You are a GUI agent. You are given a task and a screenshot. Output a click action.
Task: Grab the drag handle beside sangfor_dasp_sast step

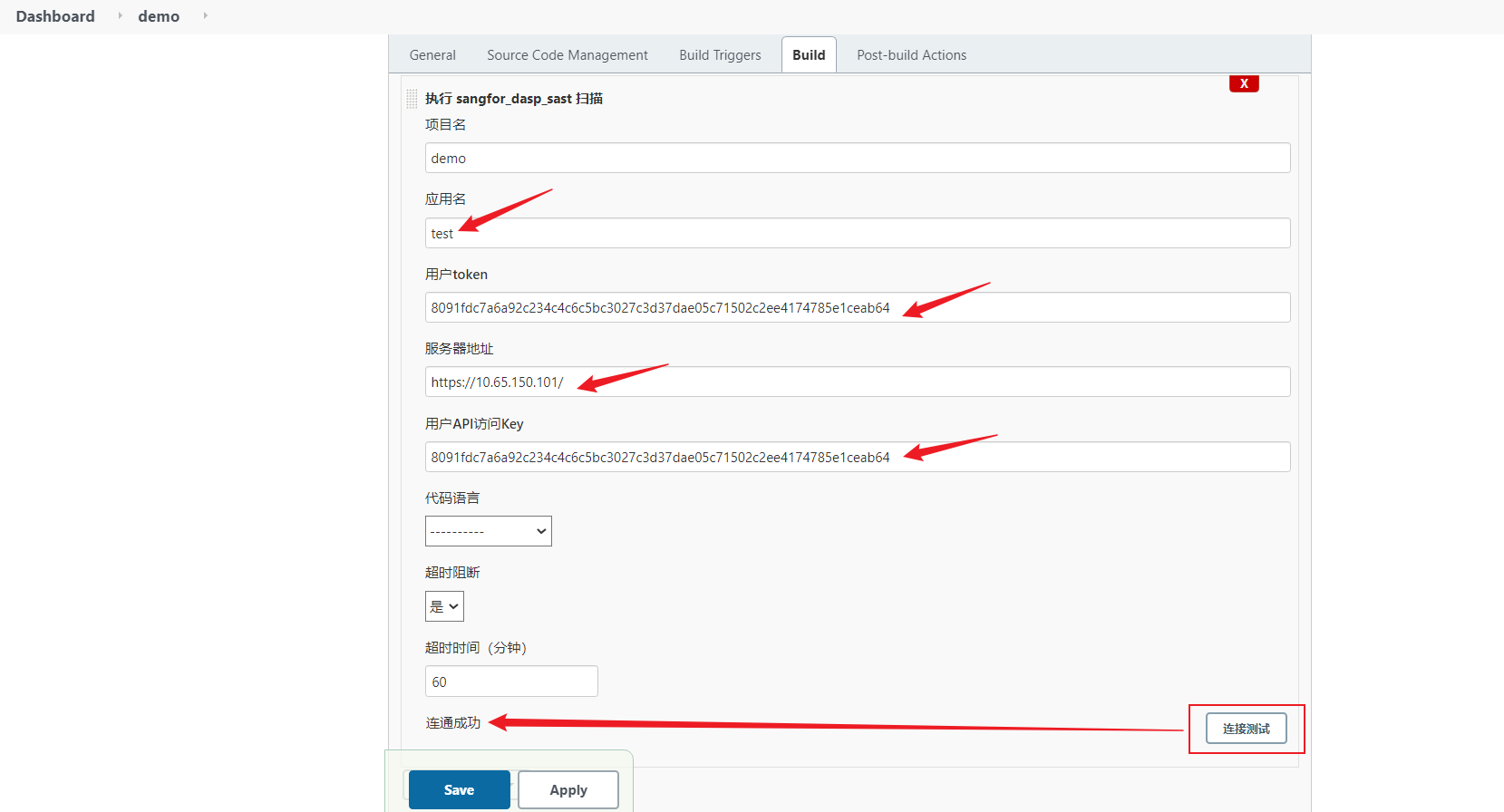click(x=412, y=99)
